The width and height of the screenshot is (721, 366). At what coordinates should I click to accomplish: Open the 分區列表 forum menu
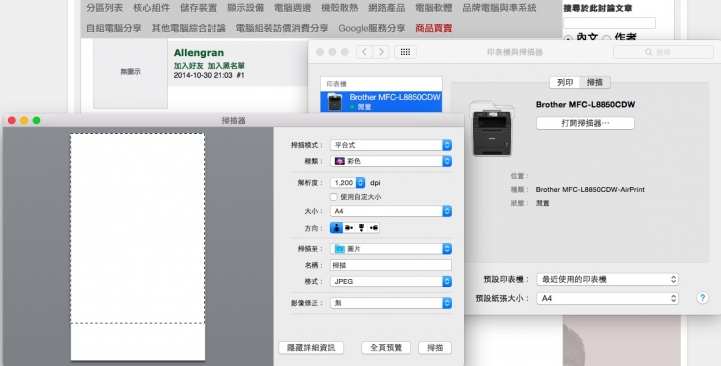104,8
